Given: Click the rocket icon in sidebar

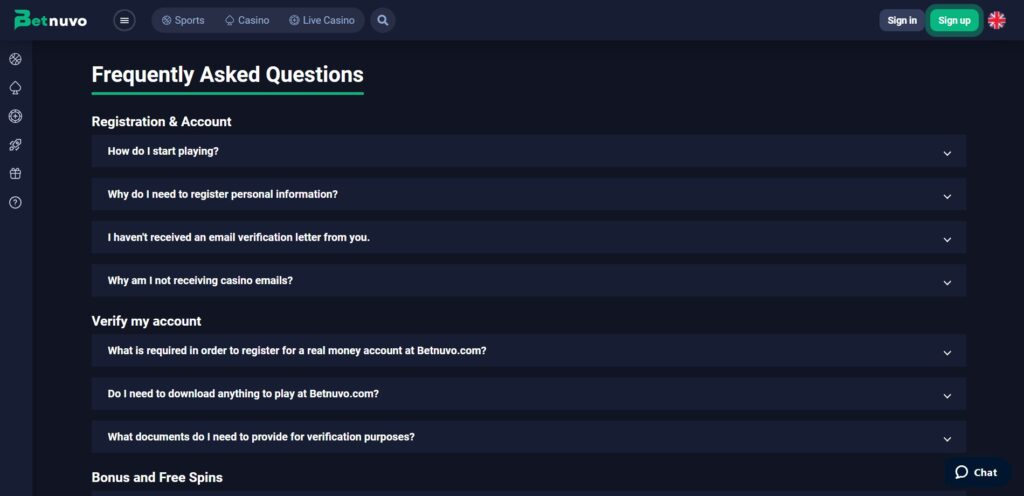Looking at the screenshot, I should 15,145.
